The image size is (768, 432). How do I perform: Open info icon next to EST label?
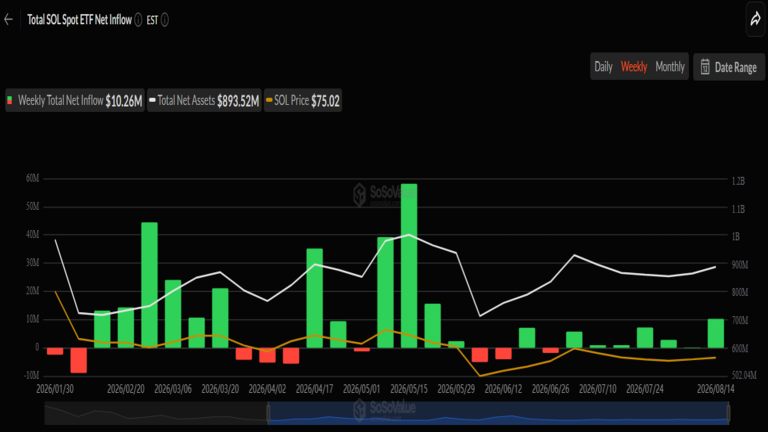coord(165,20)
